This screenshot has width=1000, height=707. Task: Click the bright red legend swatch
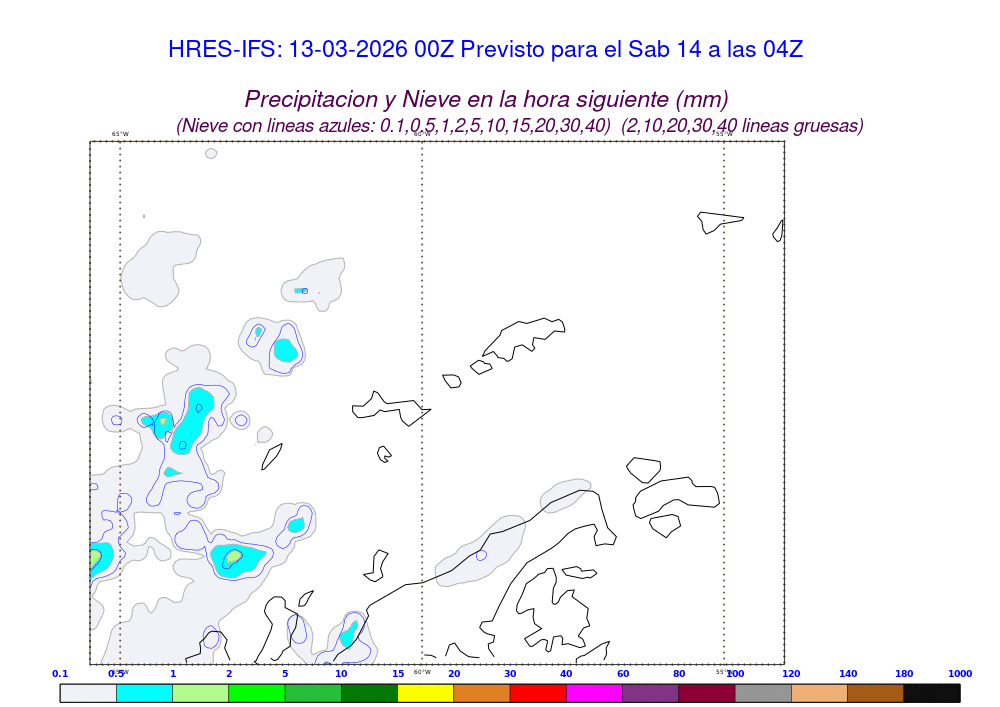tap(538, 692)
